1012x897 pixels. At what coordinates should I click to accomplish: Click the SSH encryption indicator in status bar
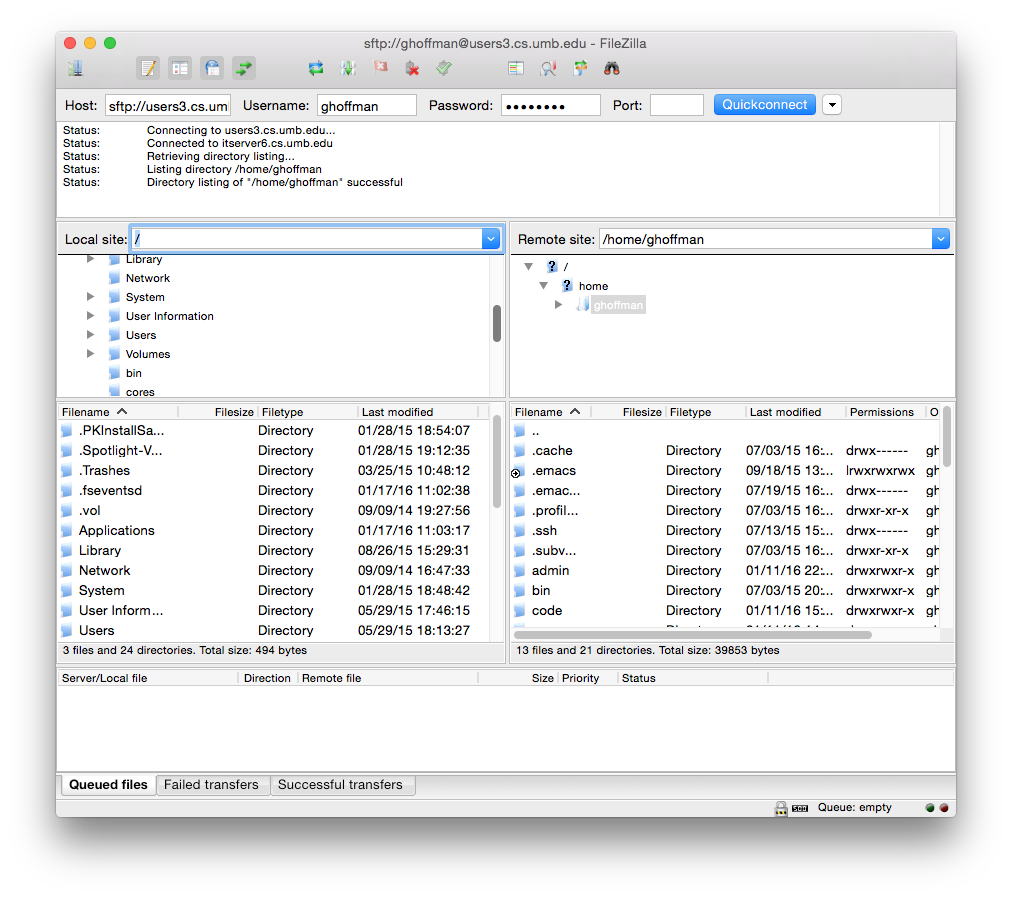click(800, 809)
